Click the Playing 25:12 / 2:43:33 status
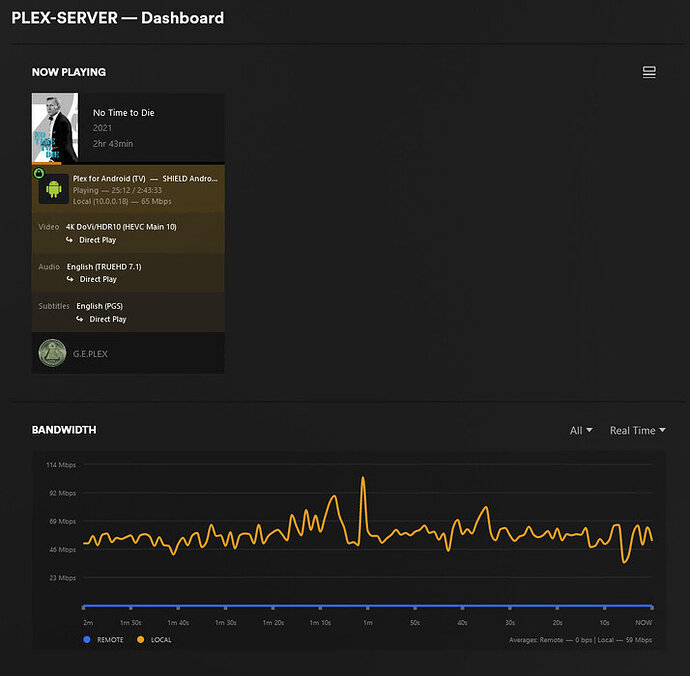Screen dimensions: 690x676 pos(117,190)
